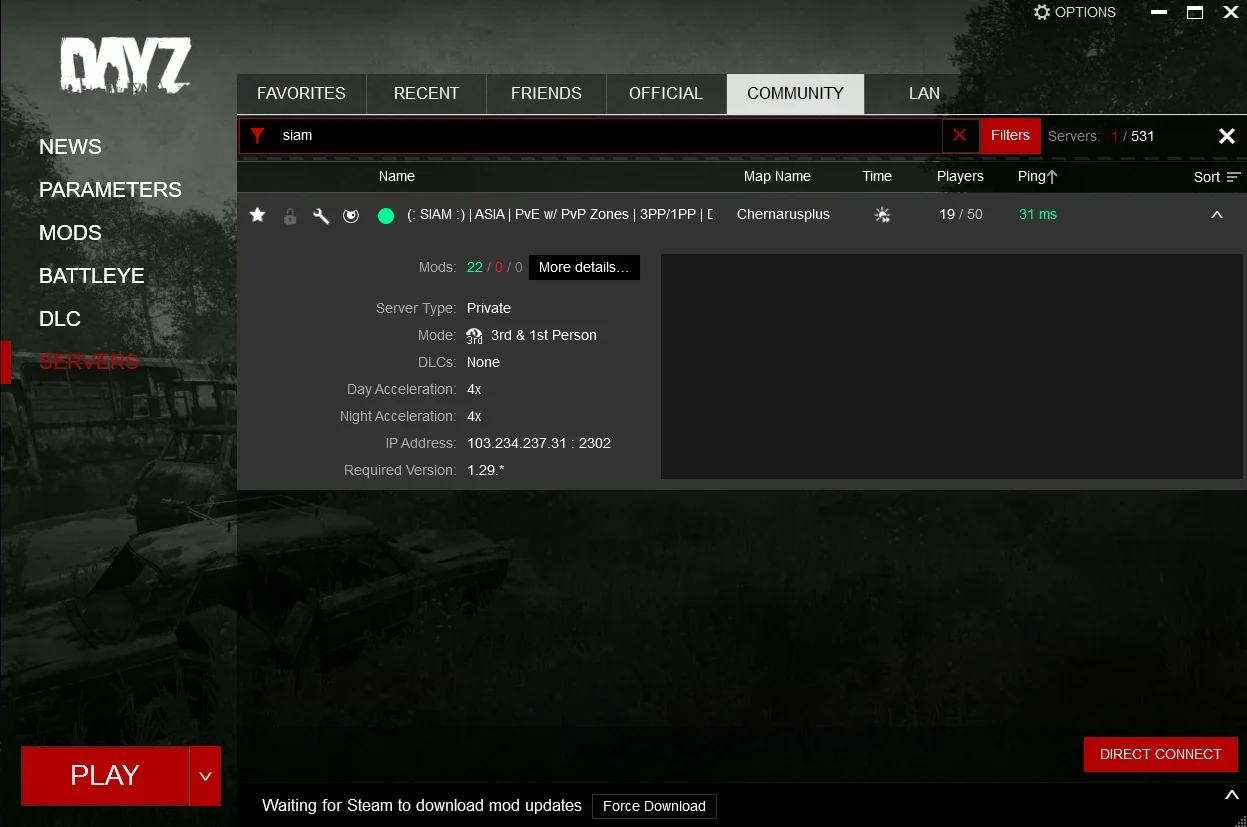Sort by Map Name column header
Image resolution: width=1247 pixels, height=827 pixels.
point(777,176)
